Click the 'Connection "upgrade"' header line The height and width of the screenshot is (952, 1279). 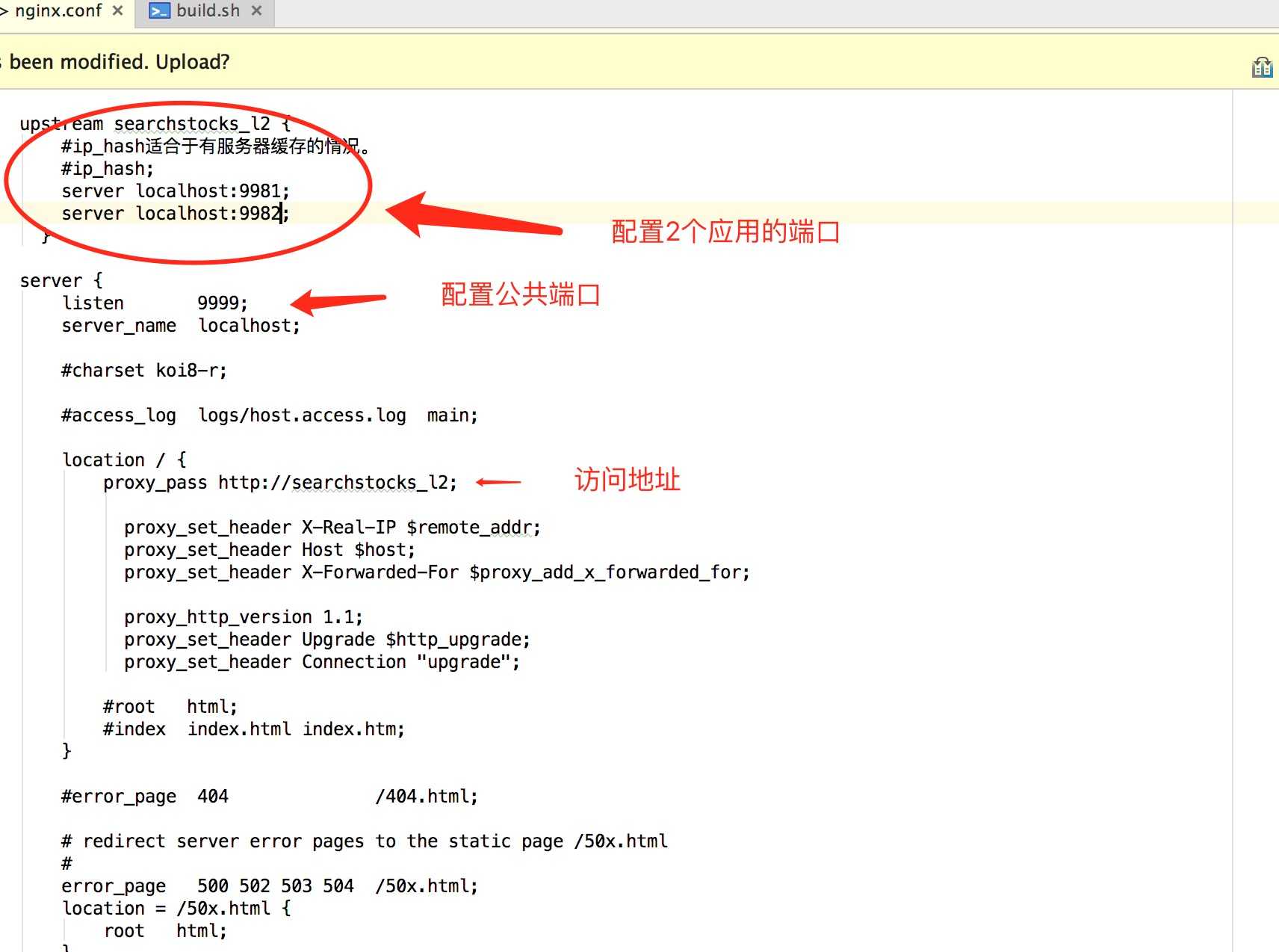coord(322,662)
